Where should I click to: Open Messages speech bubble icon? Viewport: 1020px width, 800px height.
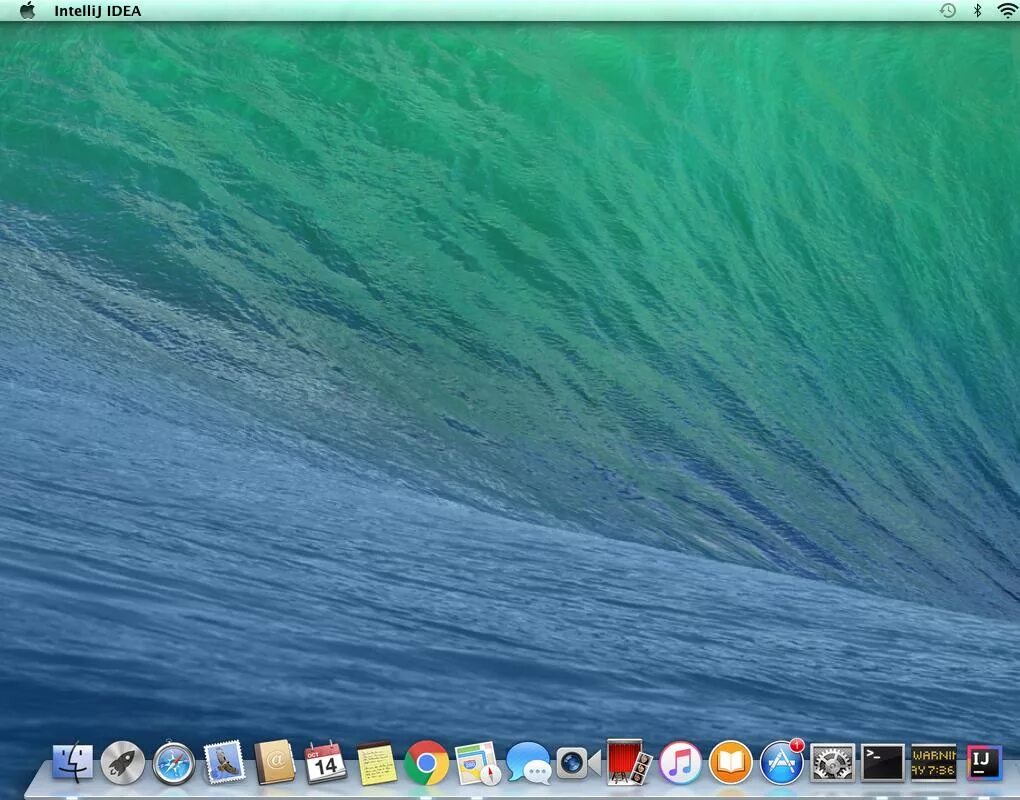coord(528,762)
